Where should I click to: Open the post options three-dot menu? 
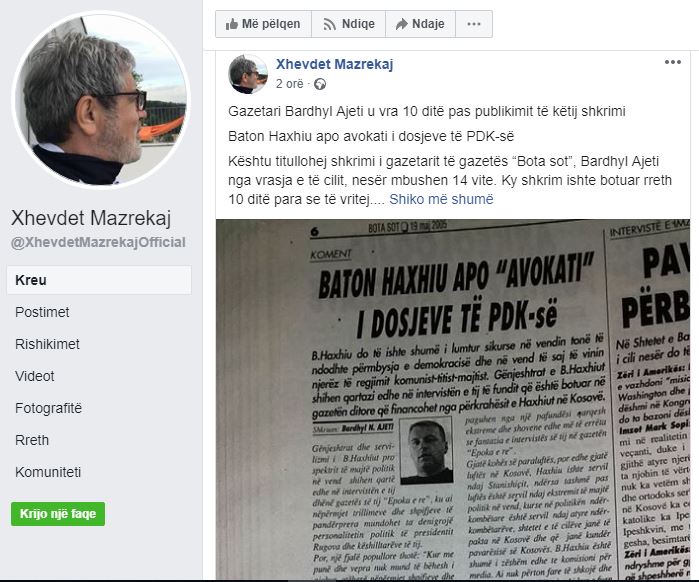coord(673,62)
